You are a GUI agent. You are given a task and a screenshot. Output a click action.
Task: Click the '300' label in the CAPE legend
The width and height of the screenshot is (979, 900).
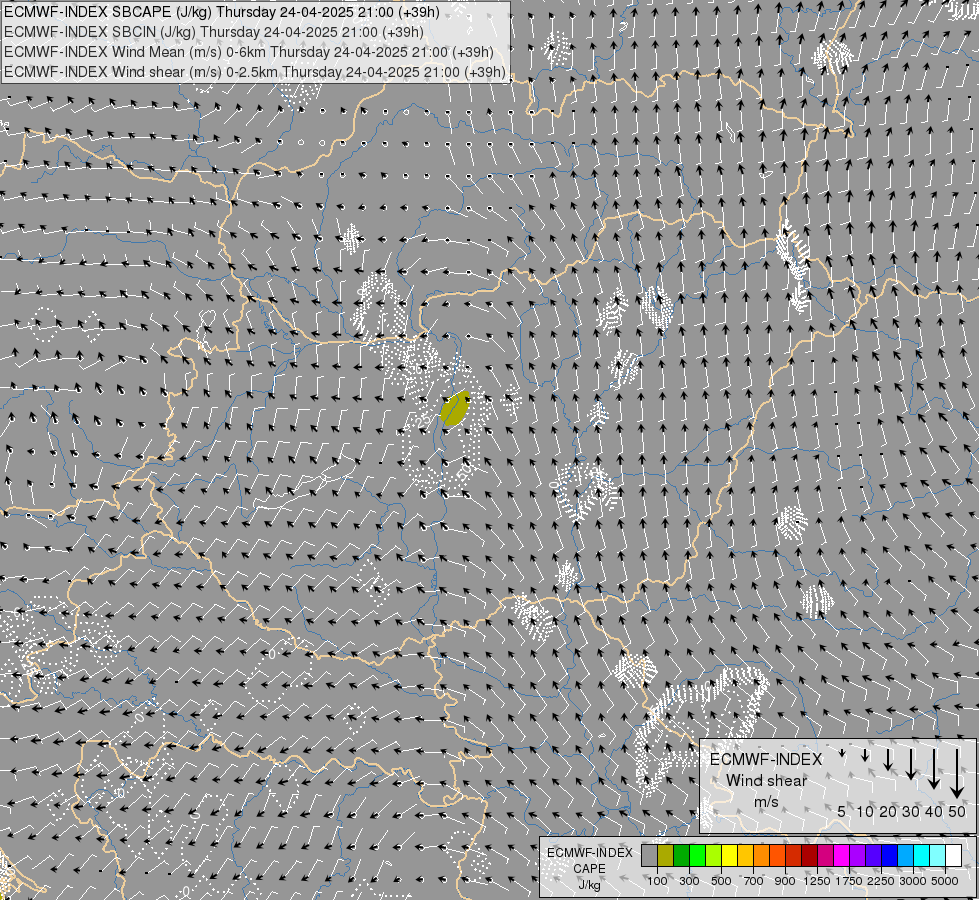tap(689, 881)
